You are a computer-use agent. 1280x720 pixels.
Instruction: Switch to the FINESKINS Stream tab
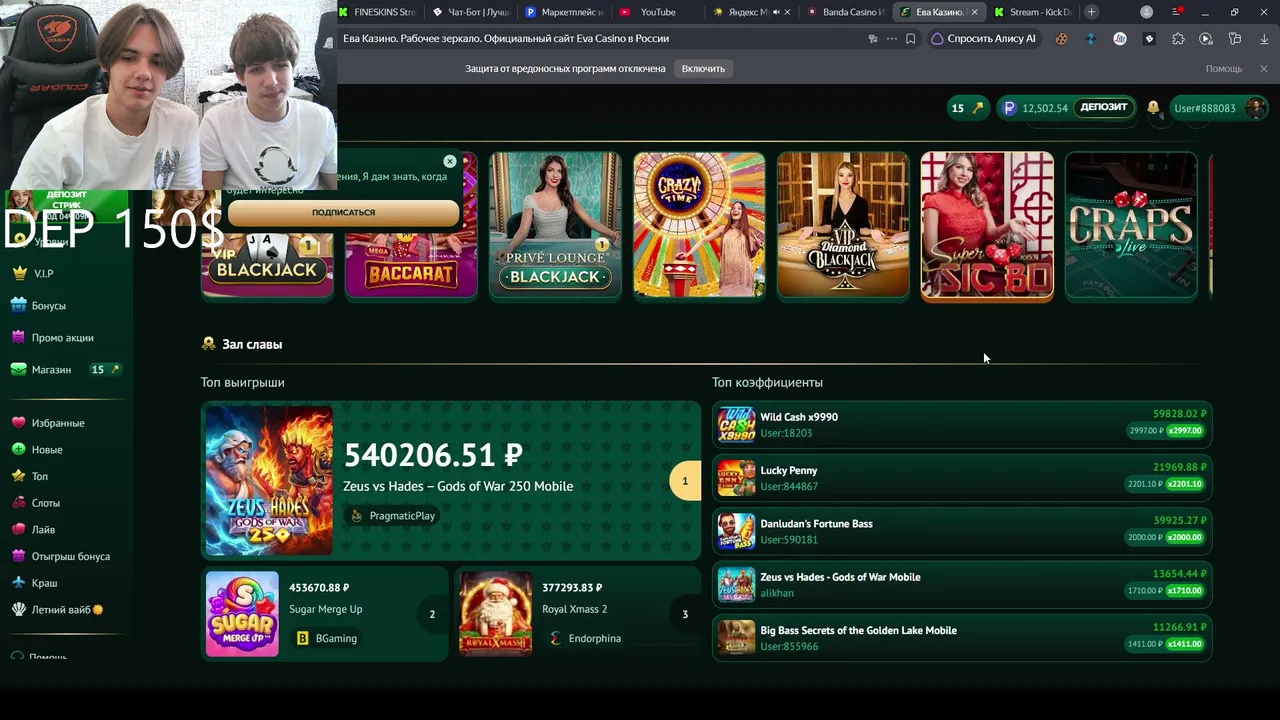click(377, 12)
